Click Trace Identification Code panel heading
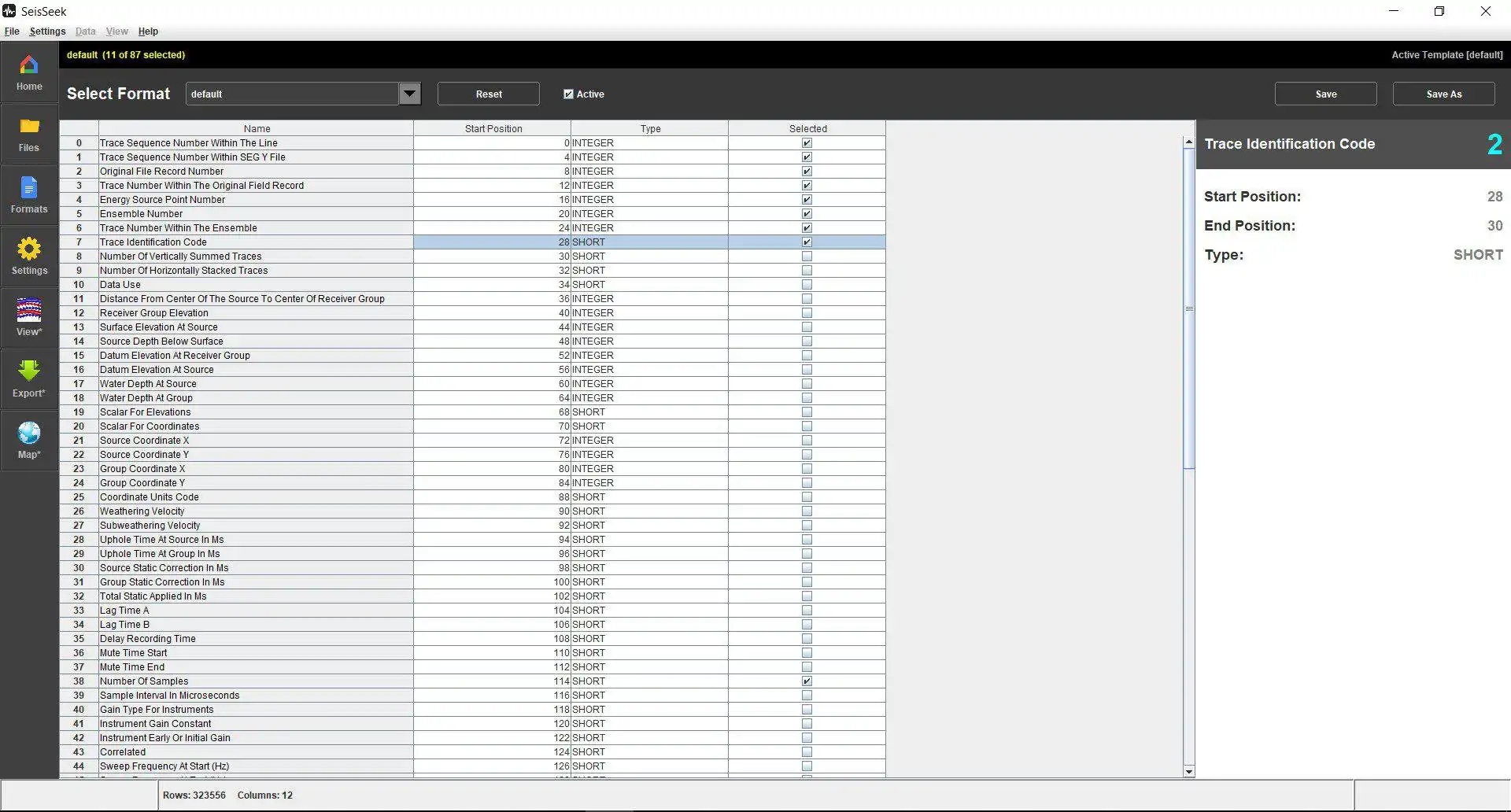The height and width of the screenshot is (812, 1511). (1290, 144)
